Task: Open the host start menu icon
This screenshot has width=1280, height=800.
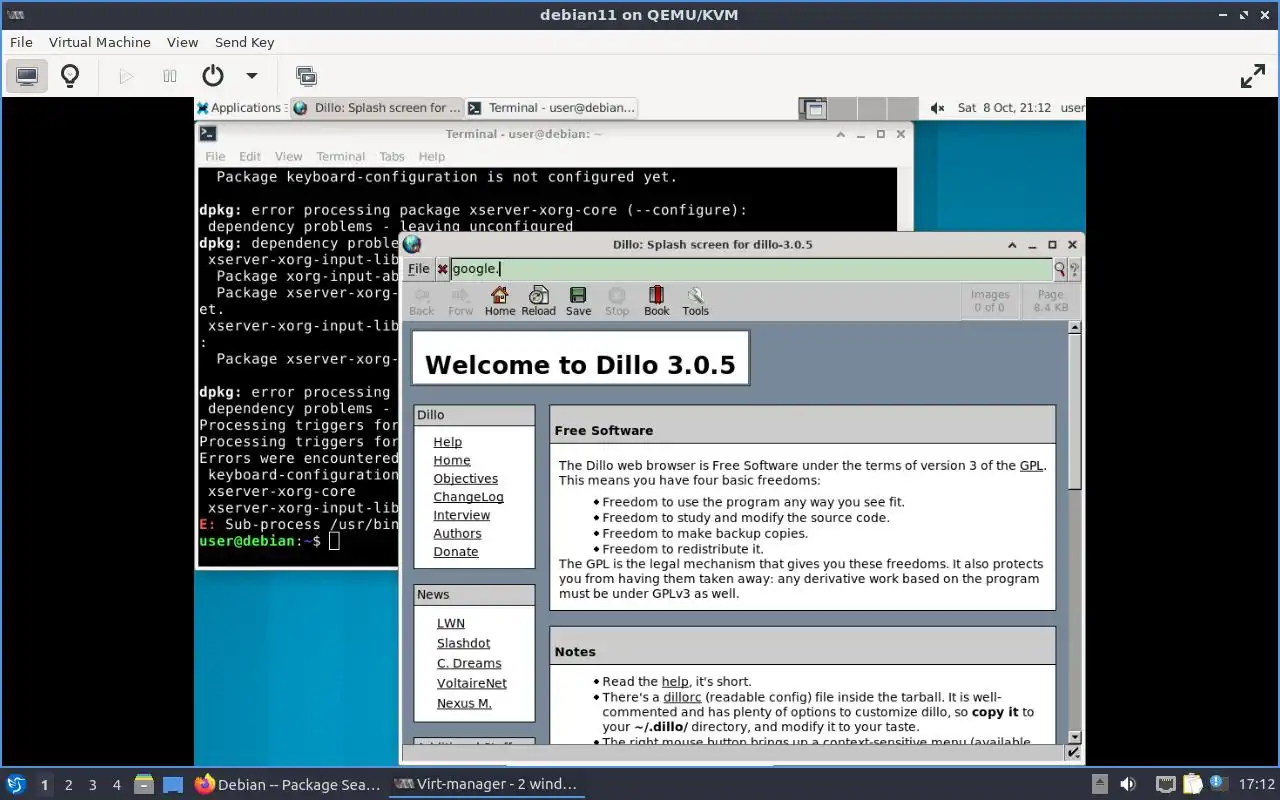Action: pyautogui.click(x=16, y=784)
